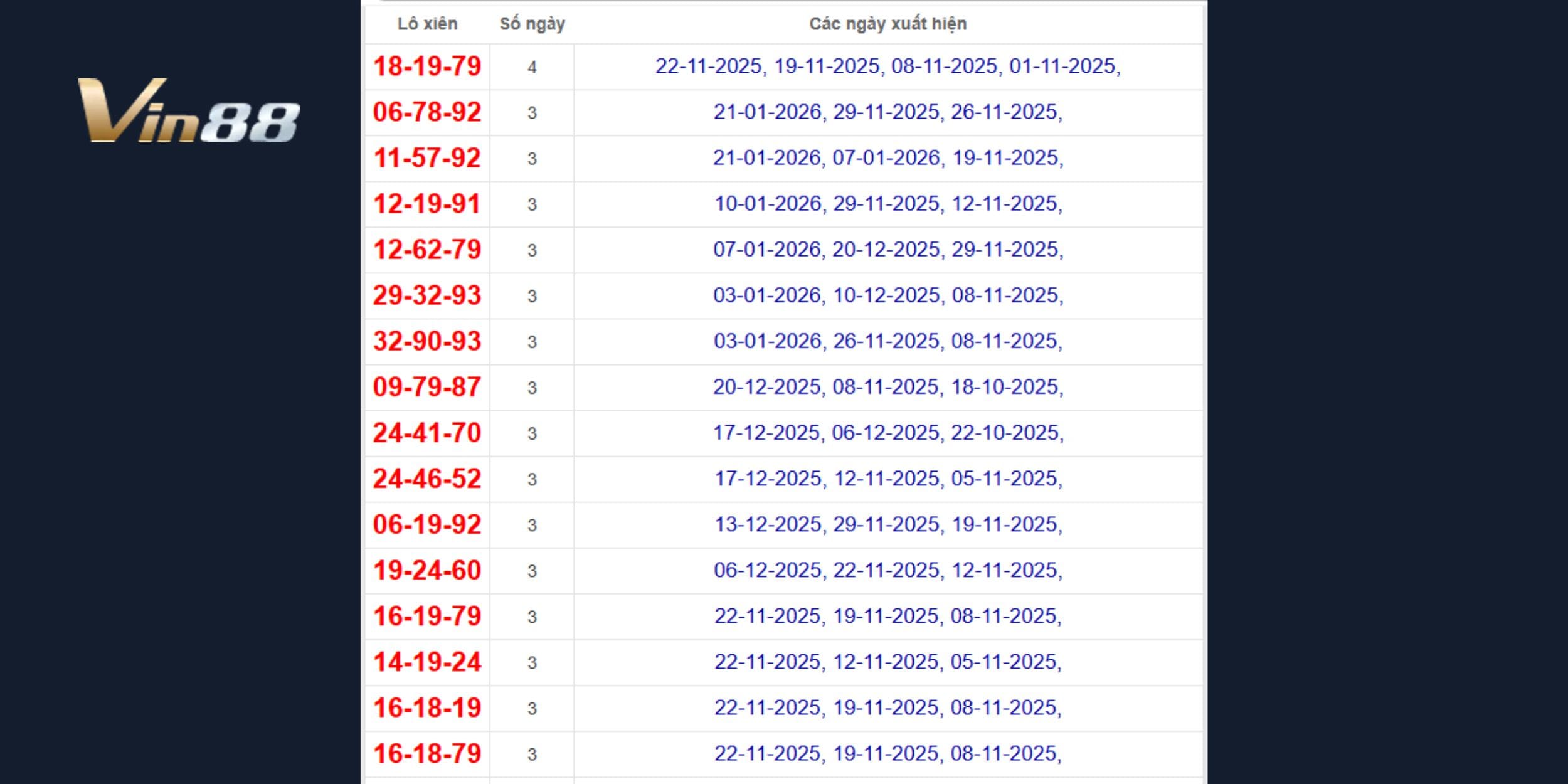Select the 29-32-93 number set
This screenshot has width=1568, height=784.
coord(427,295)
